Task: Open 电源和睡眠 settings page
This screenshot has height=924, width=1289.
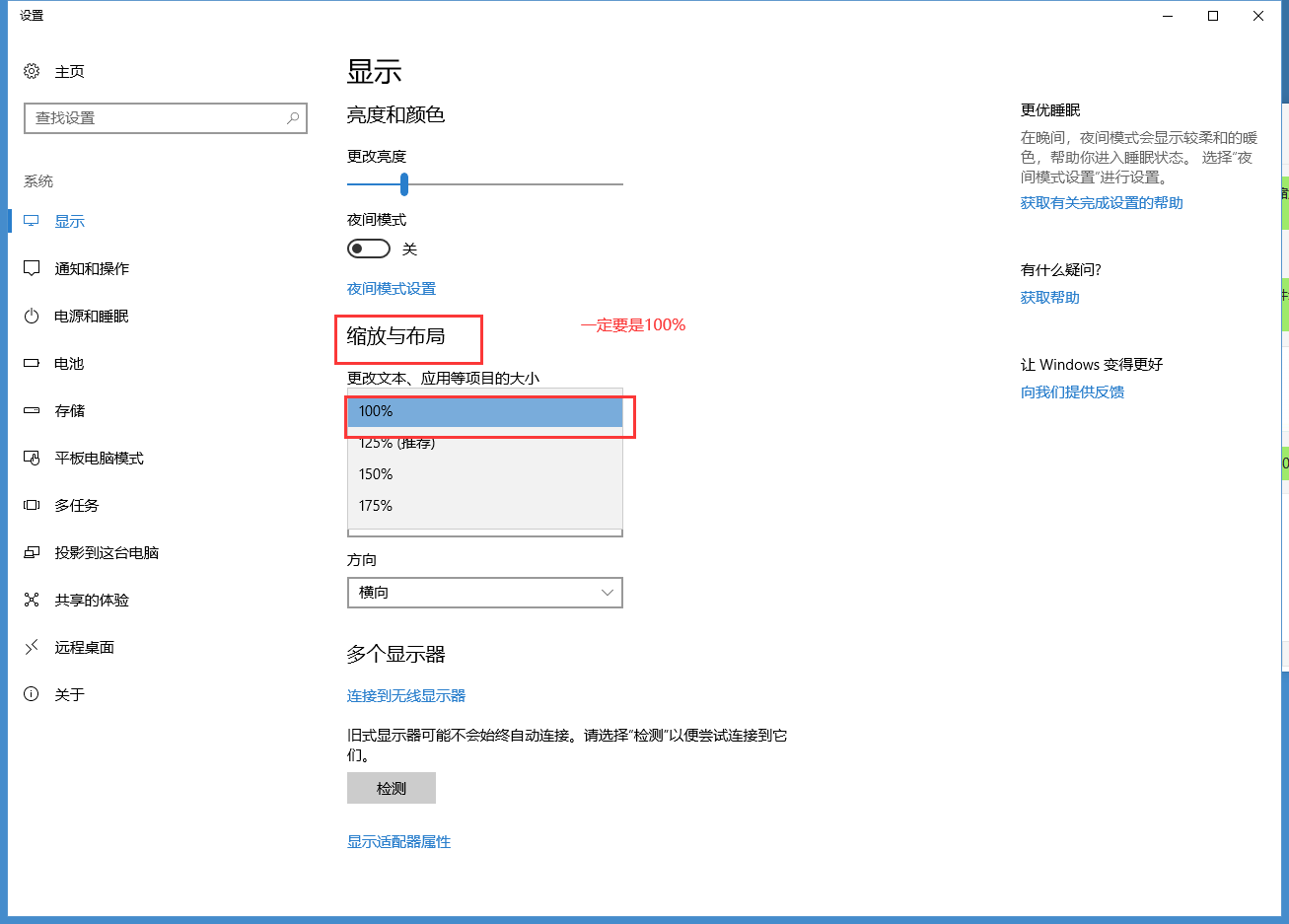Action: click(x=92, y=317)
